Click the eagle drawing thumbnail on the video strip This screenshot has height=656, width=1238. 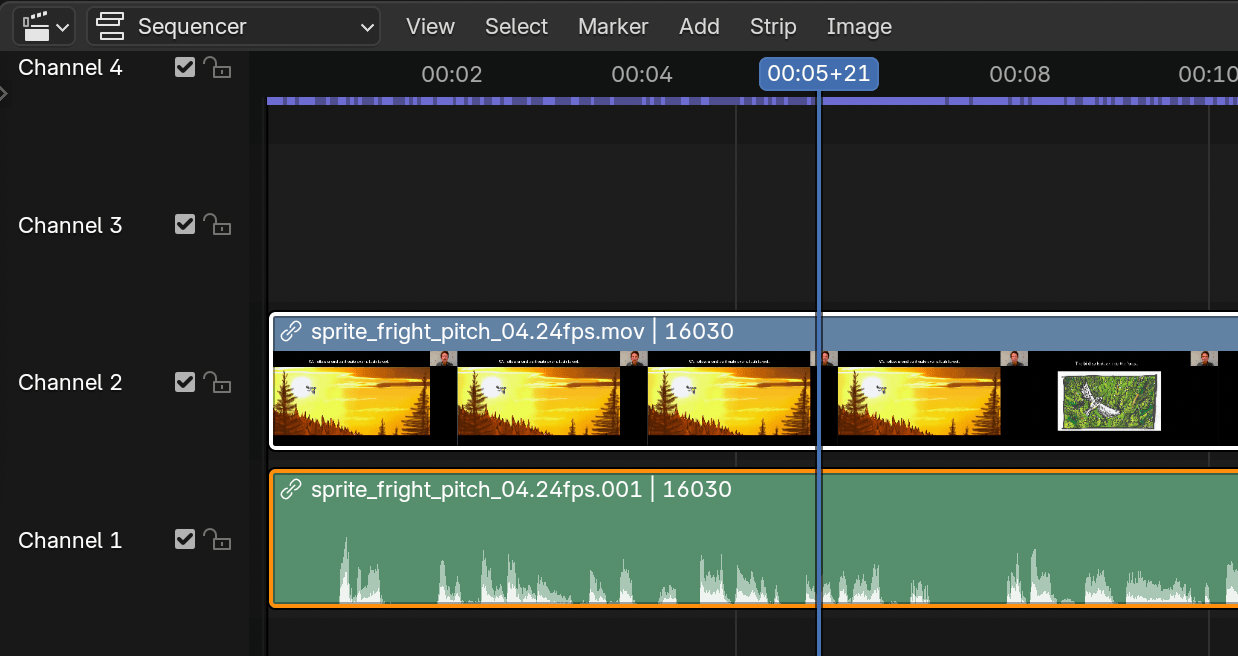(x=1108, y=399)
